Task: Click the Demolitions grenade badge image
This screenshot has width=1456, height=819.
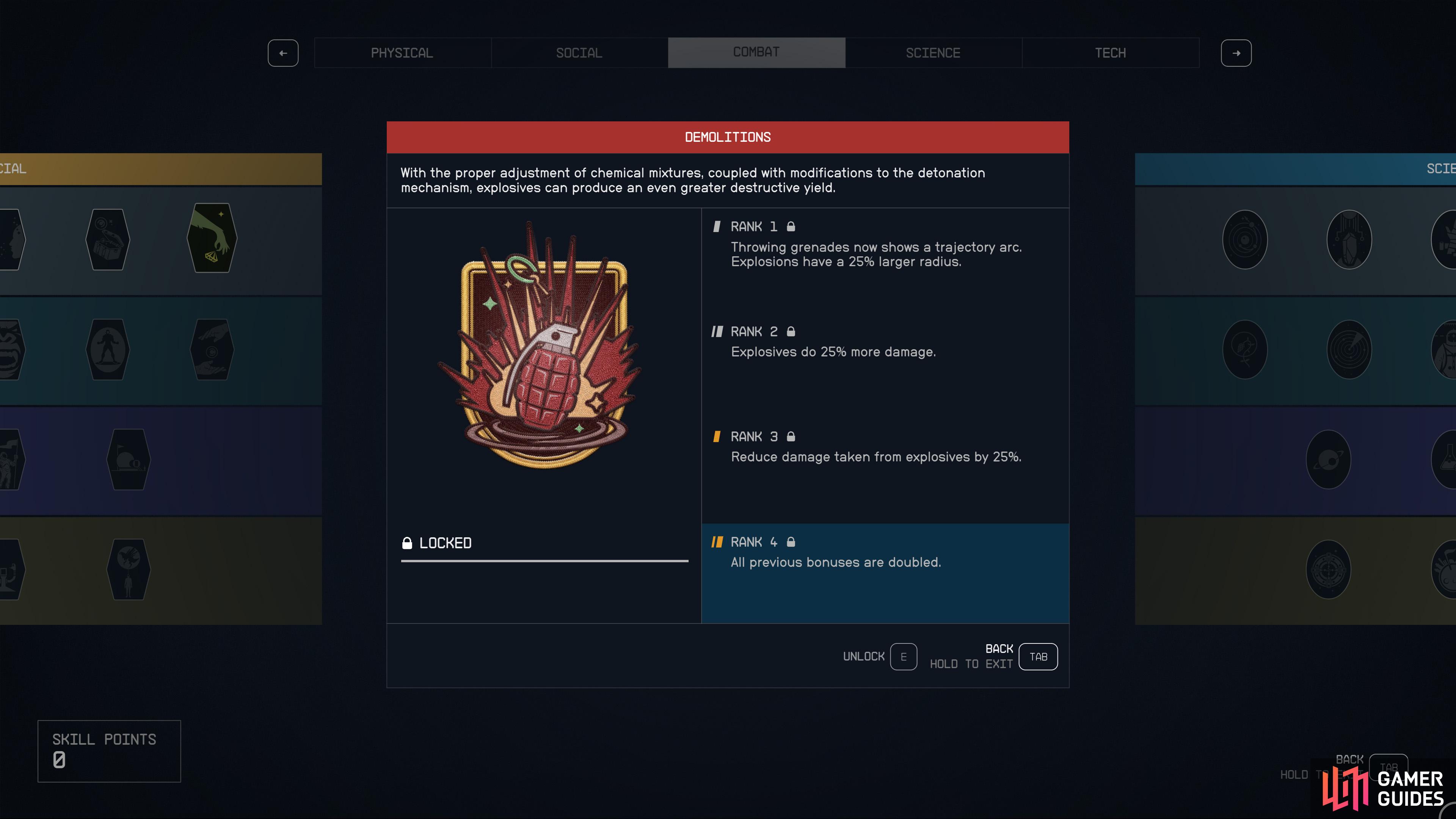Action: [x=543, y=345]
